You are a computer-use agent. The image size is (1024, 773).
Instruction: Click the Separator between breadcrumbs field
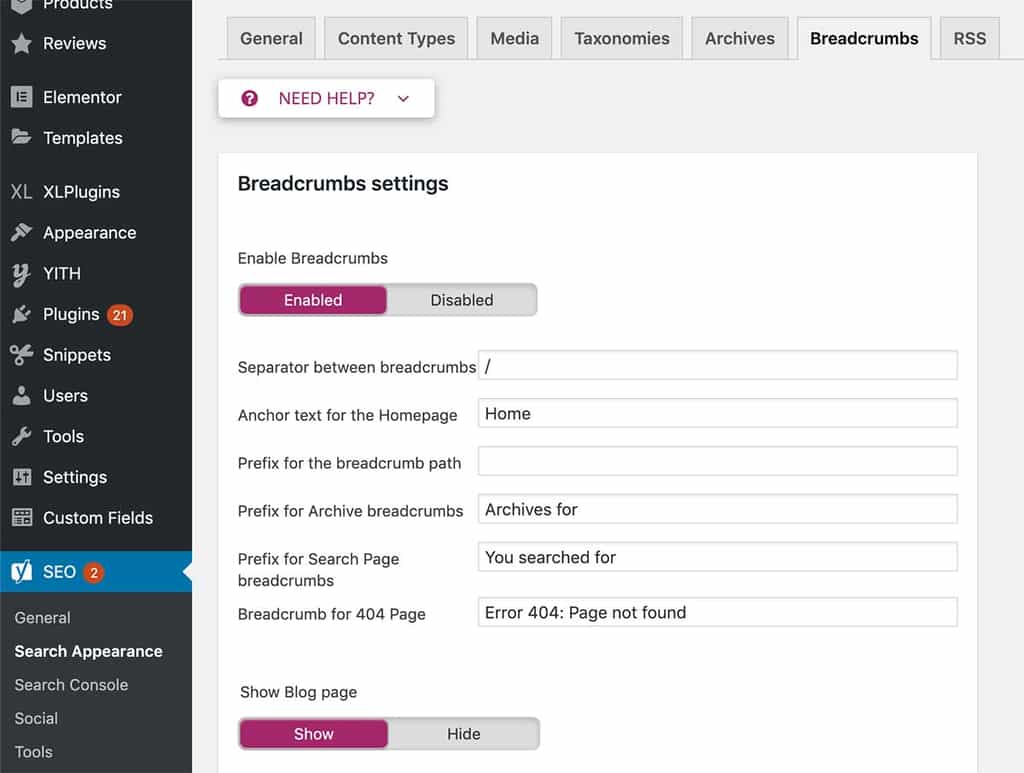pos(718,366)
